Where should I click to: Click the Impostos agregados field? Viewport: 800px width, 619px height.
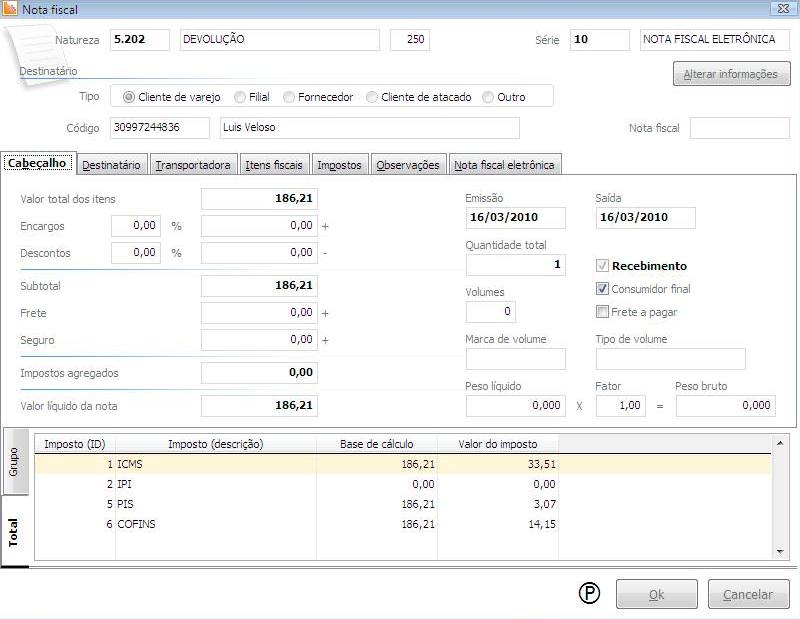click(259, 373)
